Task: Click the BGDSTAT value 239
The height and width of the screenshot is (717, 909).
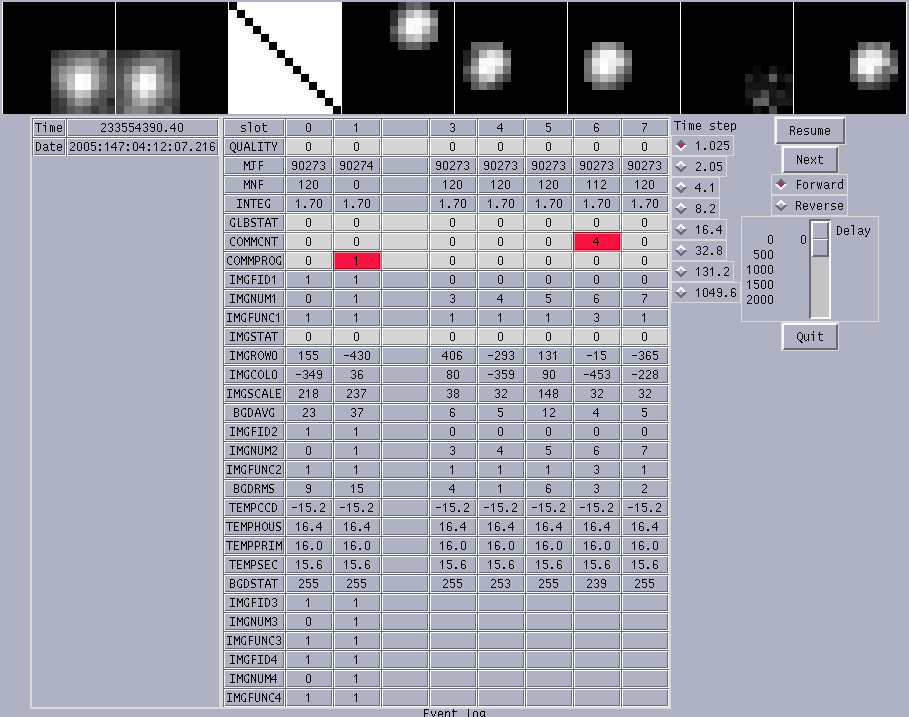Action: pyautogui.click(x=597, y=584)
